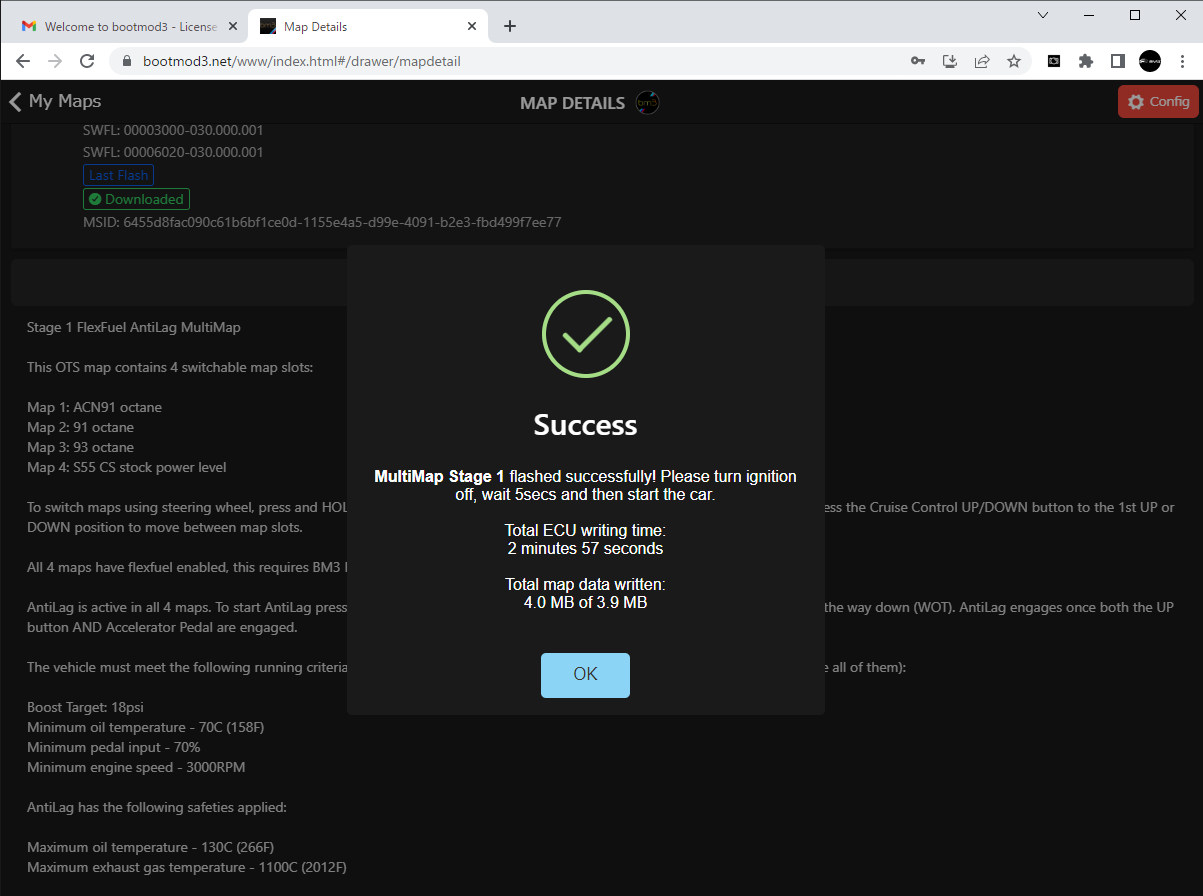This screenshot has width=1203, height=896.
Task: Open a new browser tab
Action: [510, 27]
